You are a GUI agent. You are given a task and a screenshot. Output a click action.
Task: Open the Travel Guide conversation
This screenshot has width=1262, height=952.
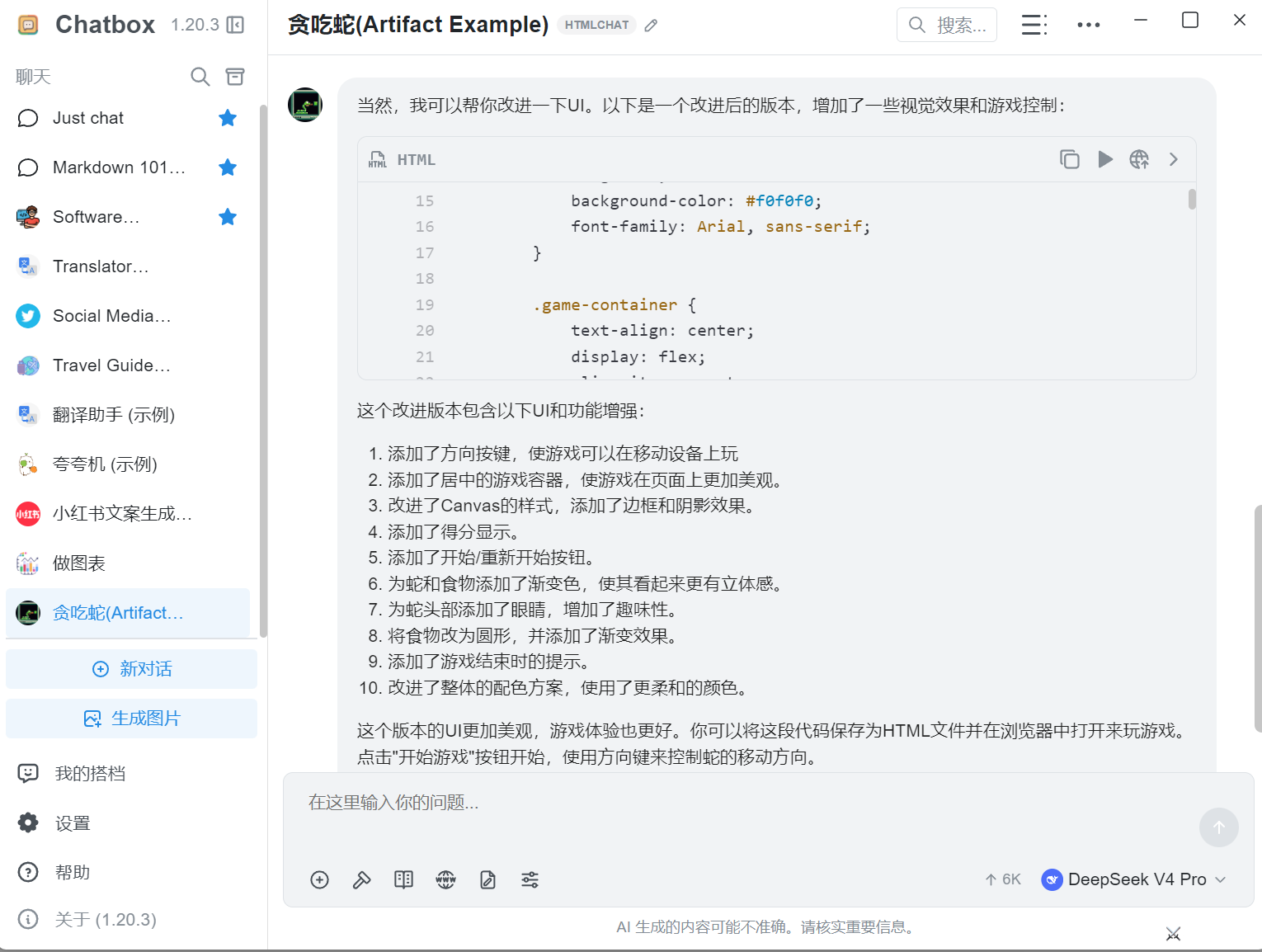[128, 365]
